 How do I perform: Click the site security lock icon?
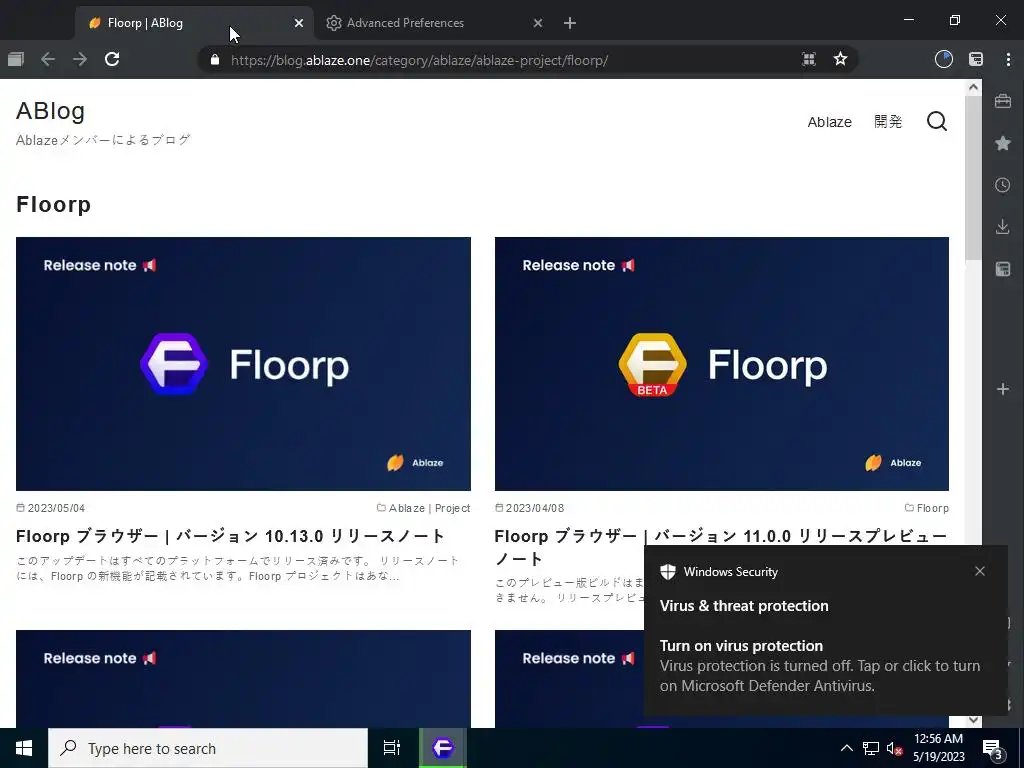pos(215,60)
